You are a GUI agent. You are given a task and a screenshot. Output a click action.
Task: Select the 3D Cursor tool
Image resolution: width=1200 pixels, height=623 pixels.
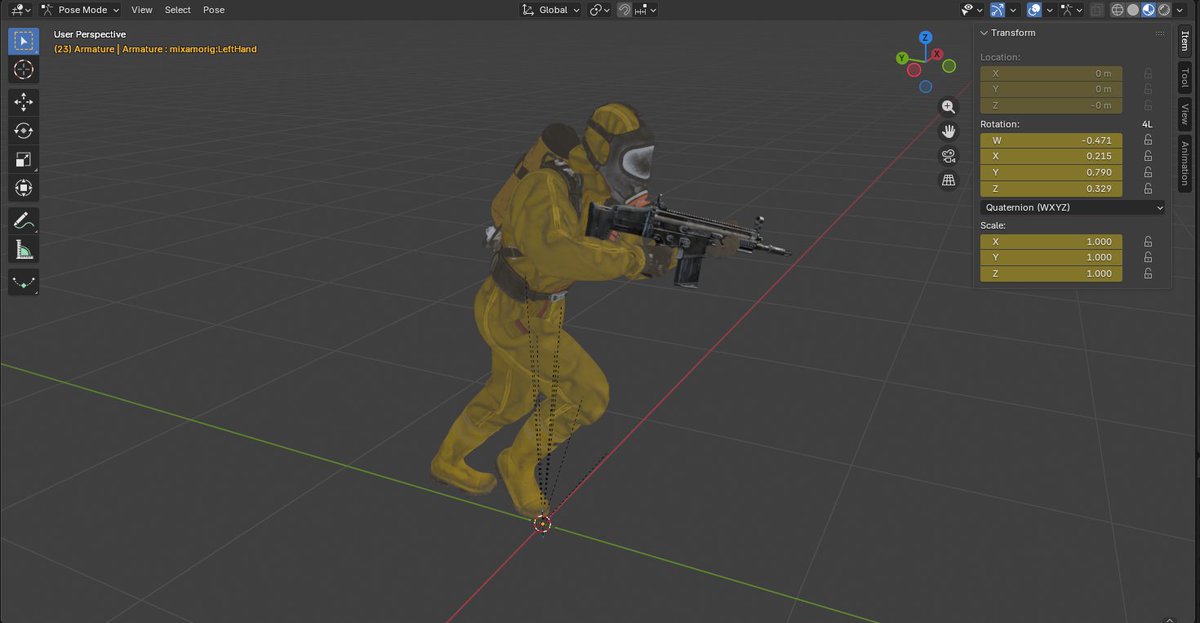(x=24, y=70)
